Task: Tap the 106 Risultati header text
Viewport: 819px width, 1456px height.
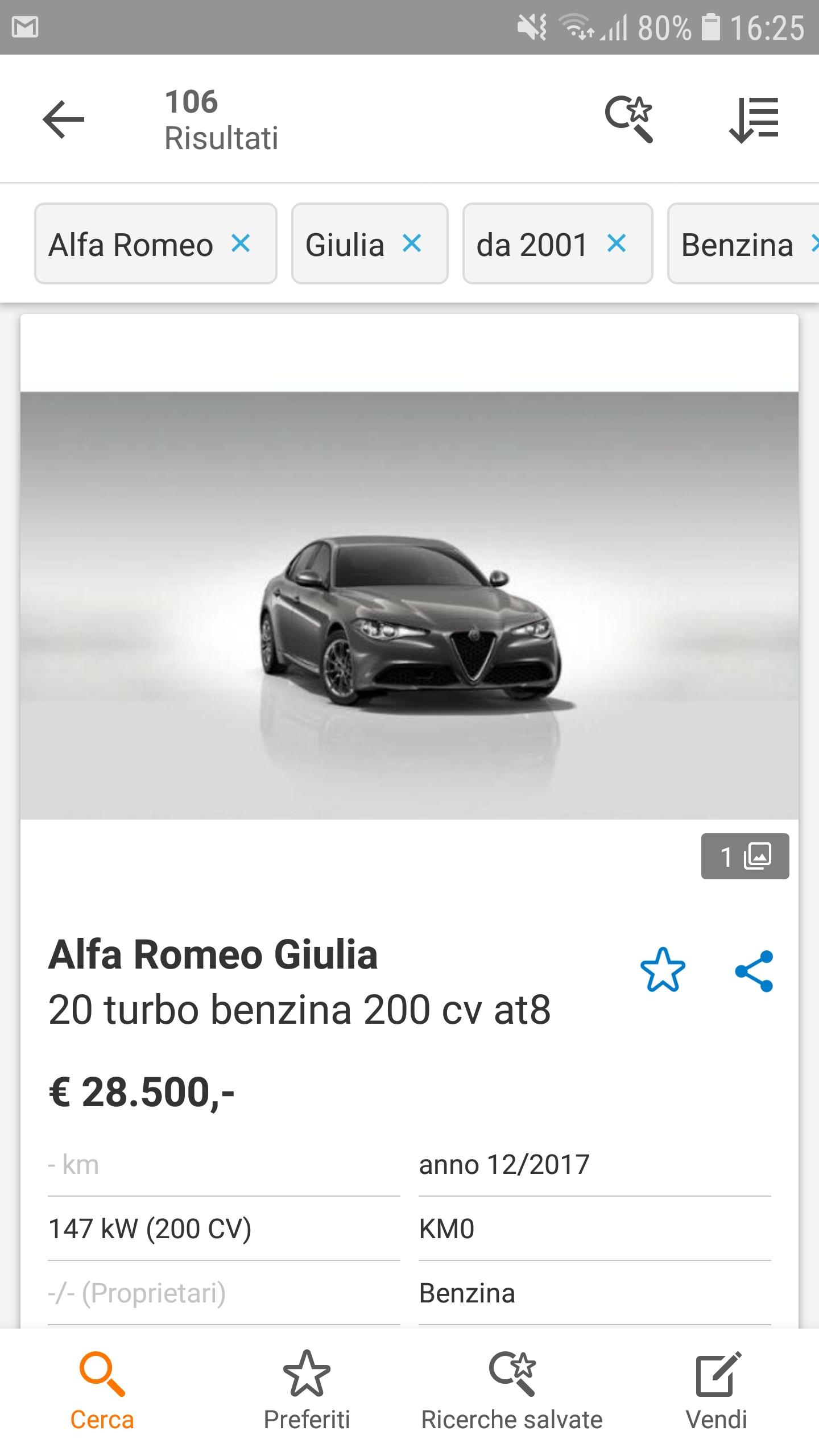Action: (221, 120)
